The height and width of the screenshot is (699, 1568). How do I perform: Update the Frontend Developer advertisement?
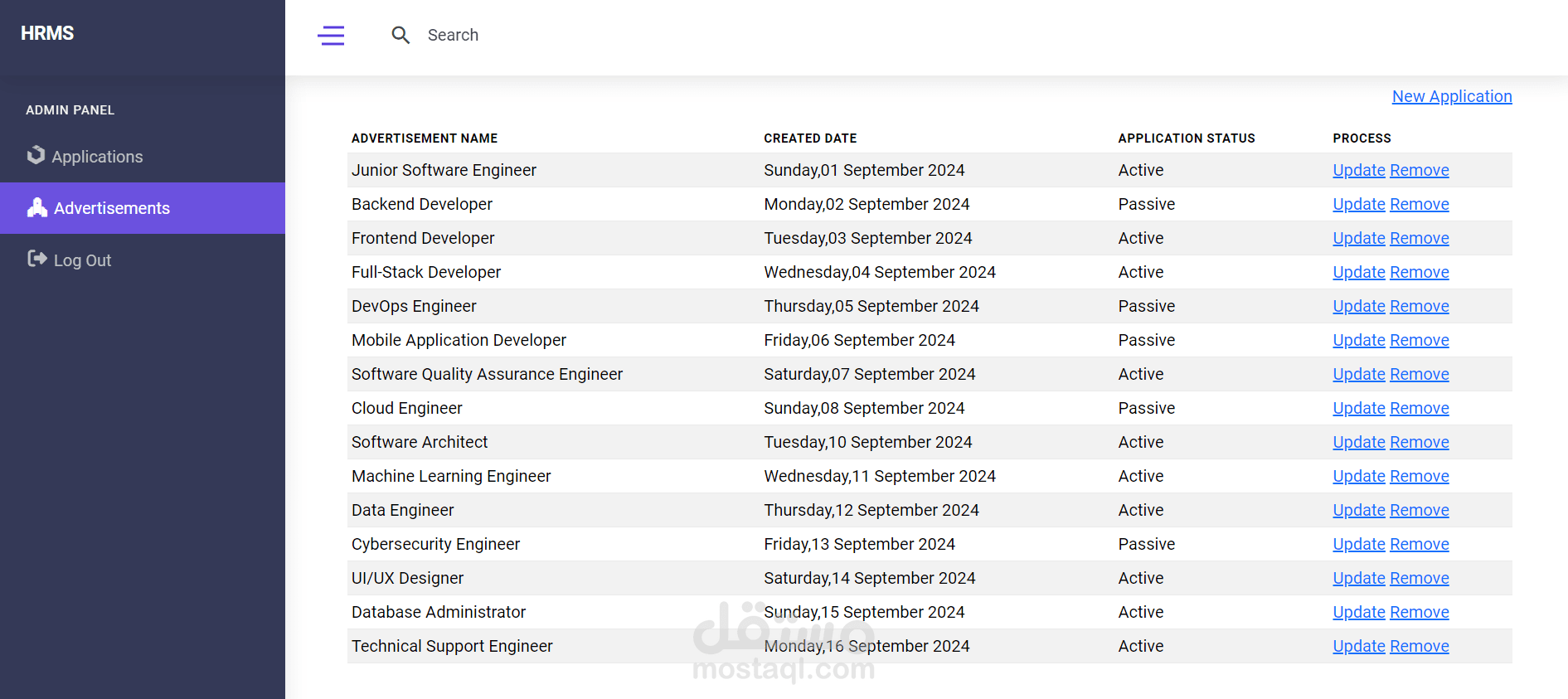pos(1359,238)
